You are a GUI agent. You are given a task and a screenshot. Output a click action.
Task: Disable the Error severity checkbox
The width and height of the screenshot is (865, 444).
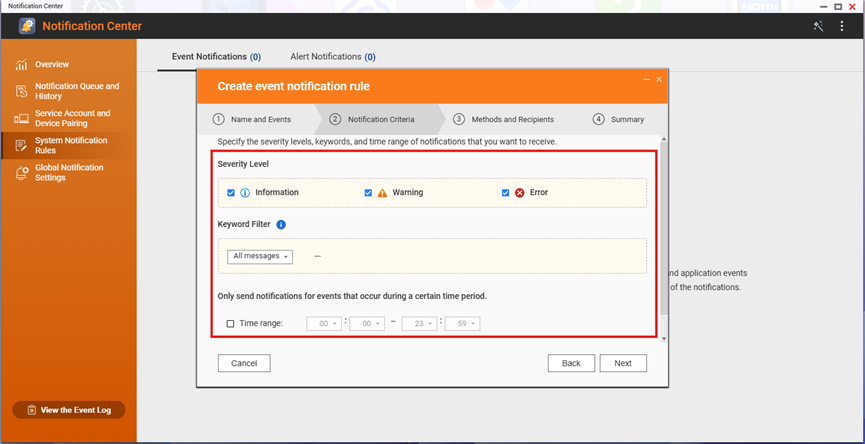point(506,193)
